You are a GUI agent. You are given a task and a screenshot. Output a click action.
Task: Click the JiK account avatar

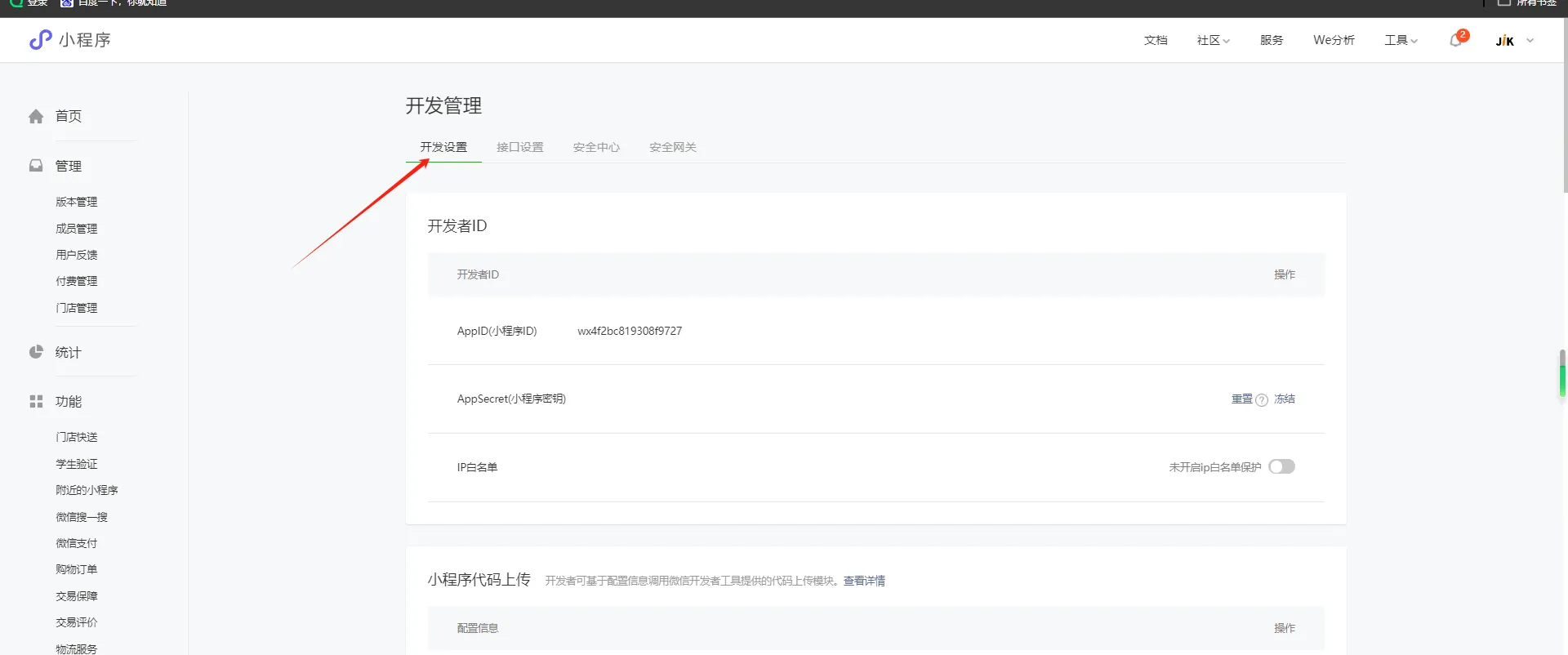click(1505, 40)
